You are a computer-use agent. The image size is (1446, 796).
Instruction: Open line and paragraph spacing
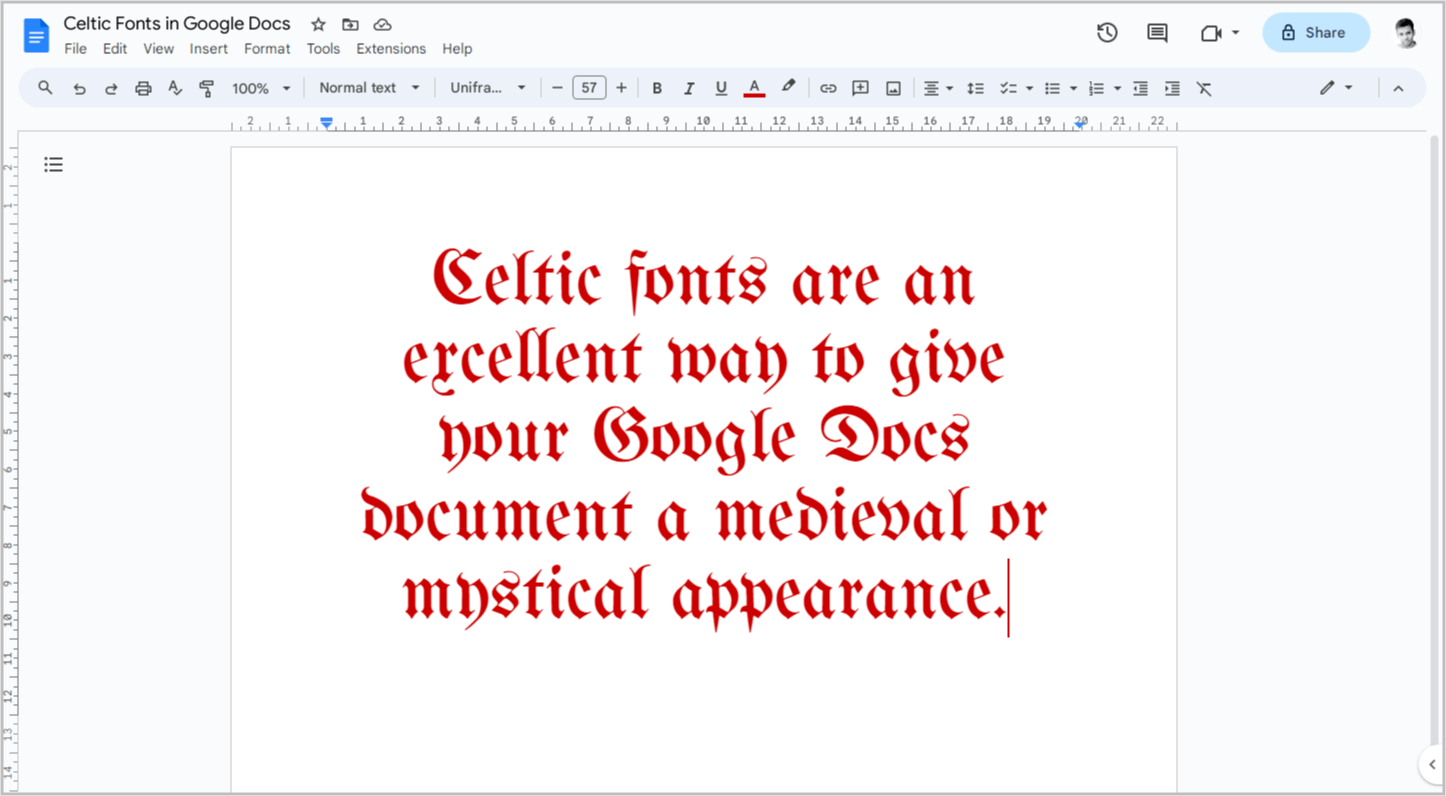[x=975, y=88]
